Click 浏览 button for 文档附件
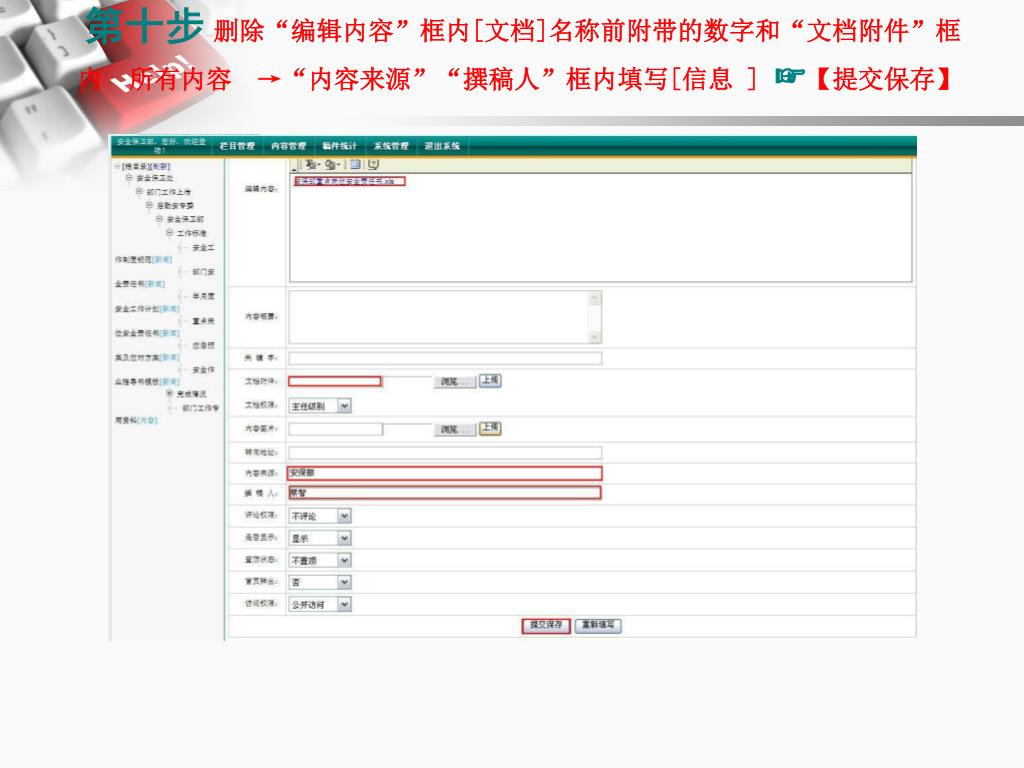 coord(455,381)
